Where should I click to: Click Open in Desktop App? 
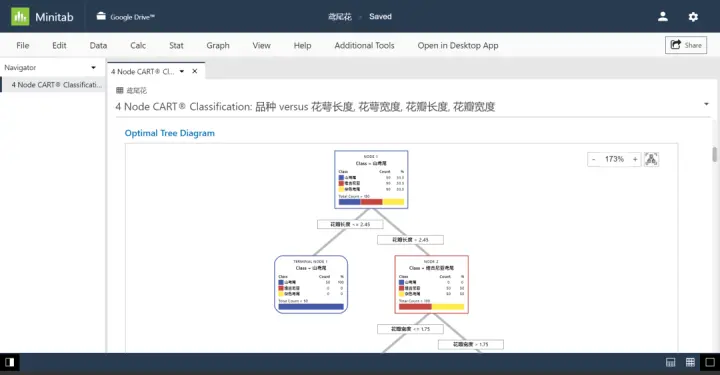[458, 45]
